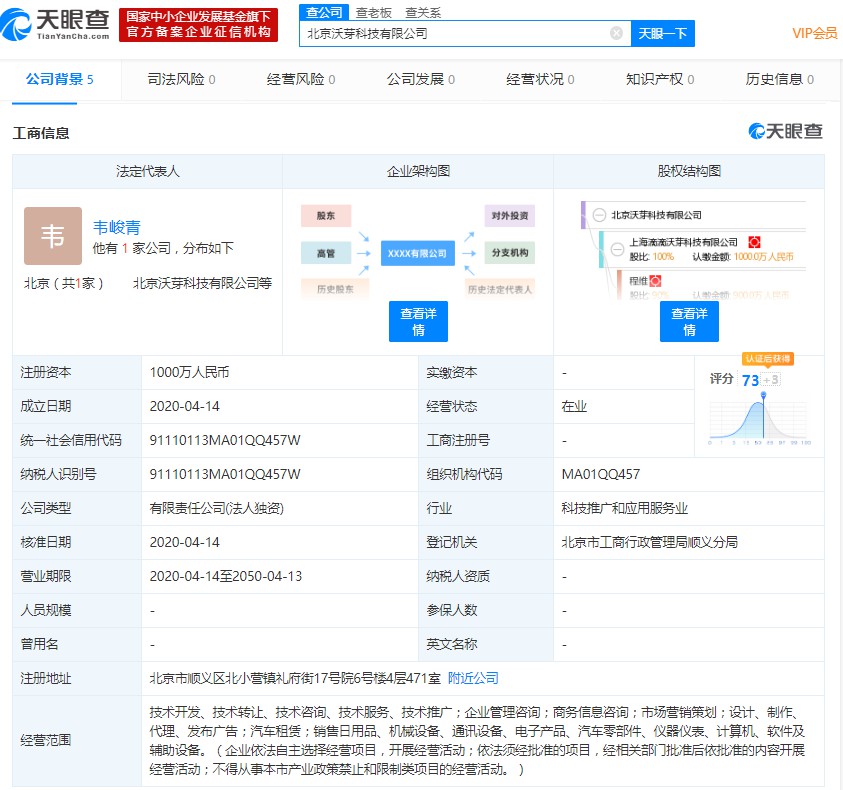Click the 科技推广和应用服务业 industry value
843x790 pixels.
click(625, 508)
